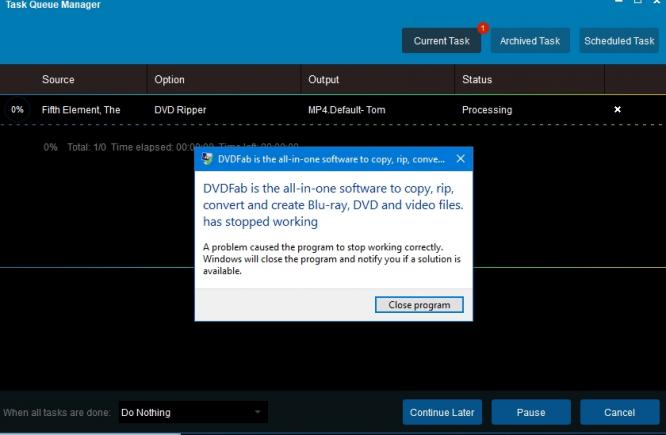The width and height of the screenshot is (666, 435).
Task: Close the DVDFab error dialog with the X
Action: [460, 159]
